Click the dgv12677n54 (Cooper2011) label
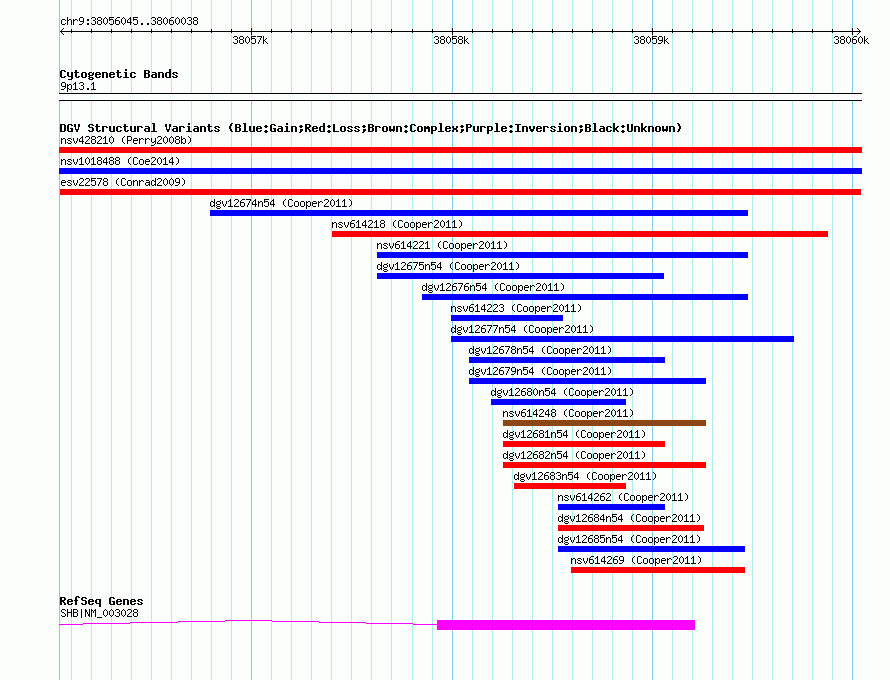890x680 pixels. click(522, 329)
